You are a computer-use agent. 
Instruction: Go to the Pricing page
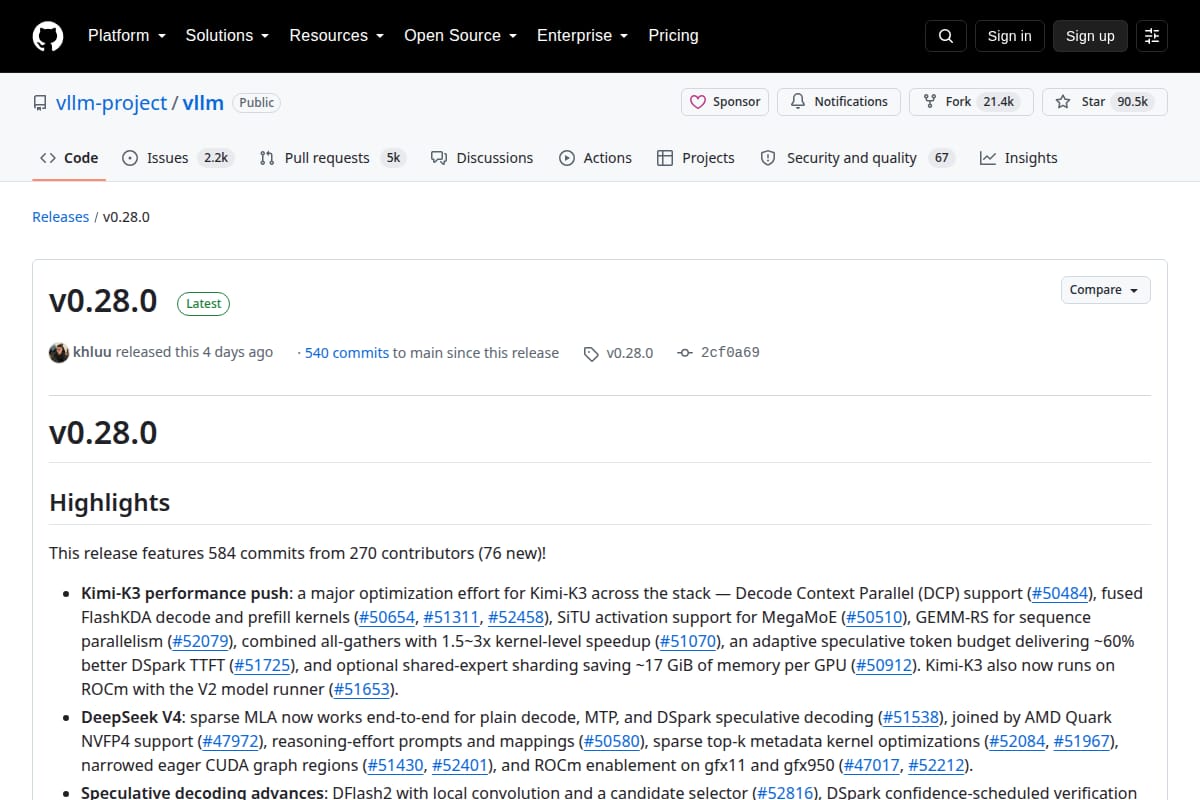[673, 35]
